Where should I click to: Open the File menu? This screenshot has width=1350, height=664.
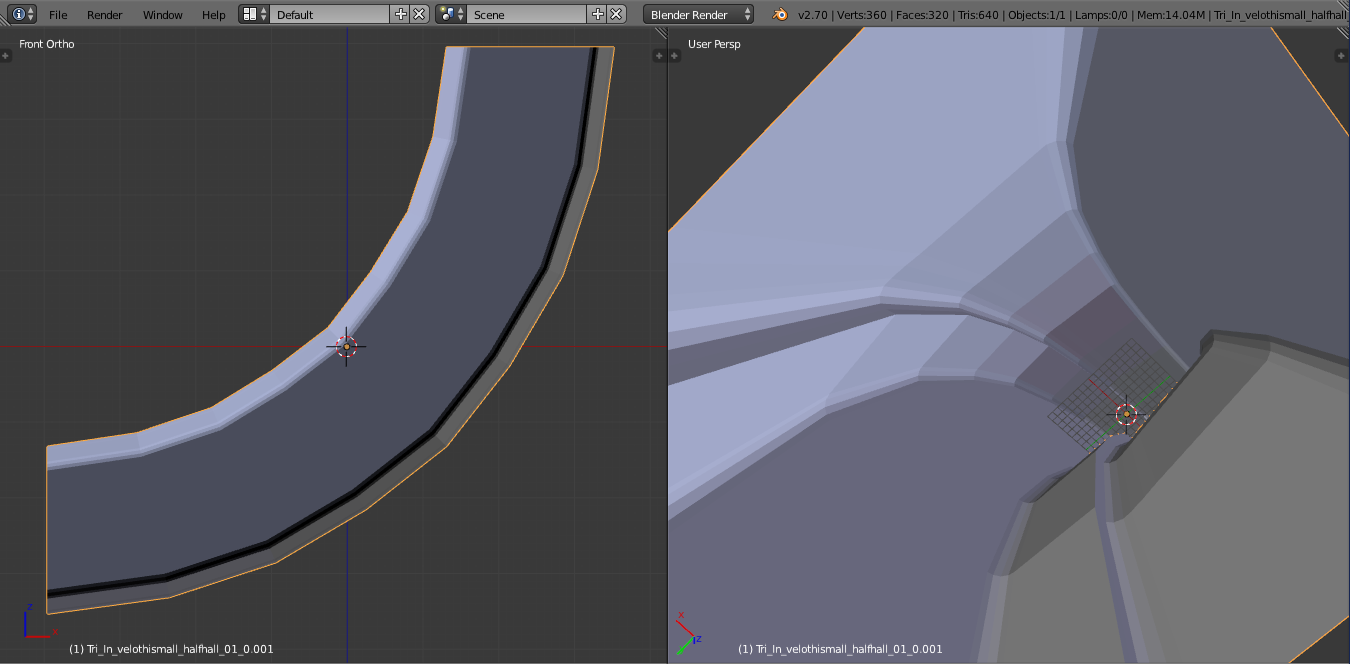tap(58, 15)
